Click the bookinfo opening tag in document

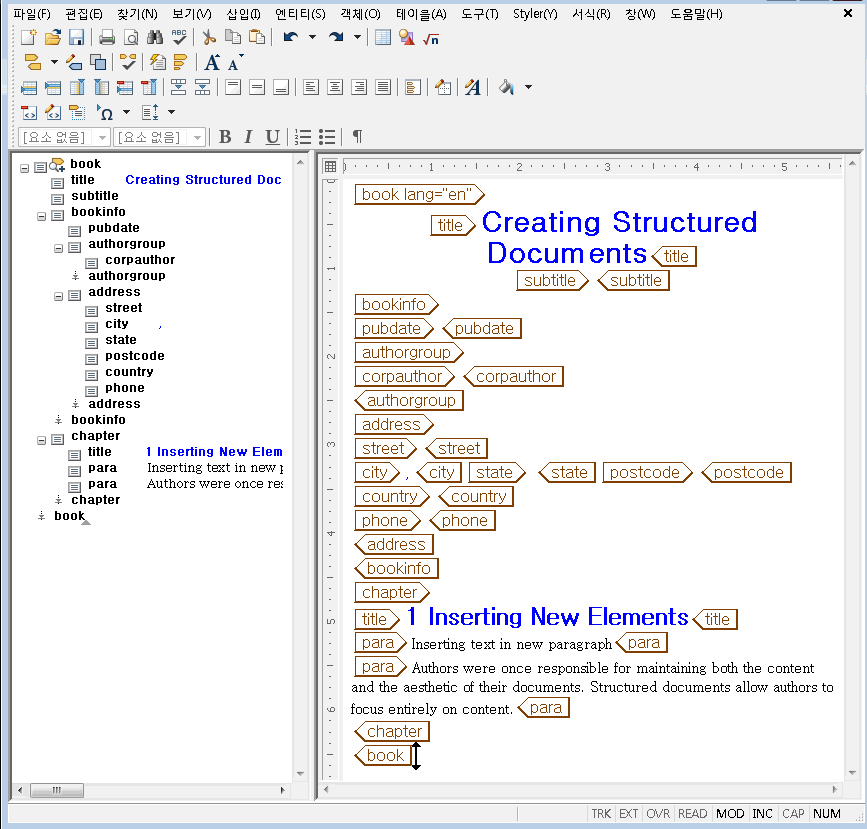396,304
